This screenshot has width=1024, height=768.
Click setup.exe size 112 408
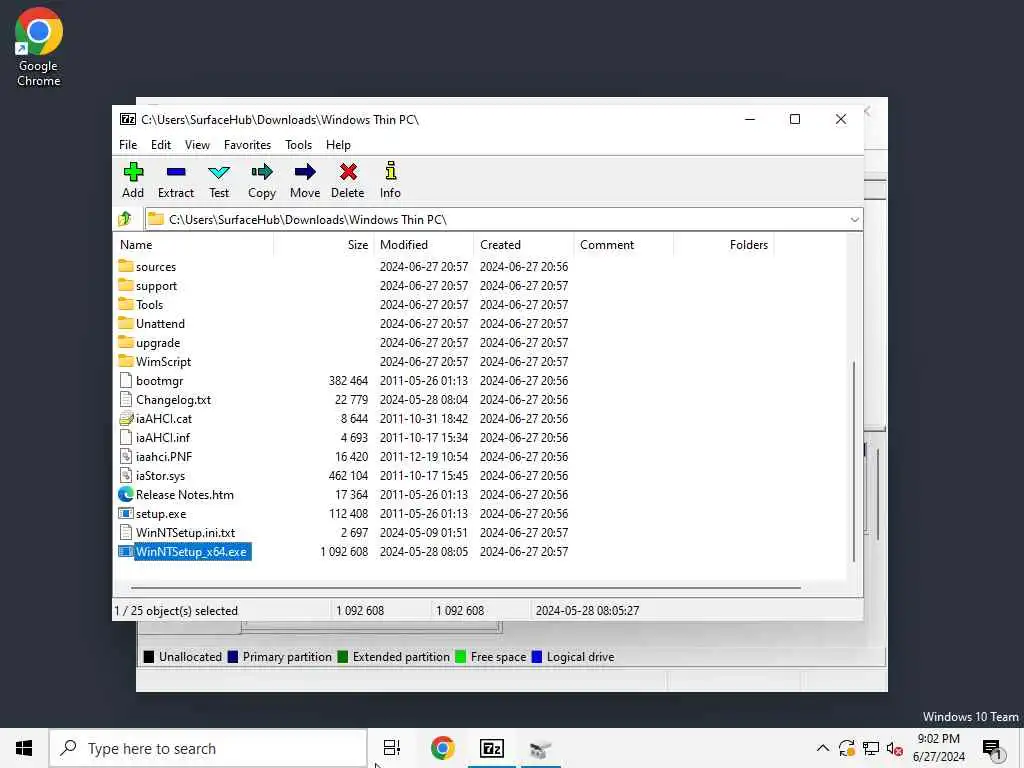(x=348, y=514)
